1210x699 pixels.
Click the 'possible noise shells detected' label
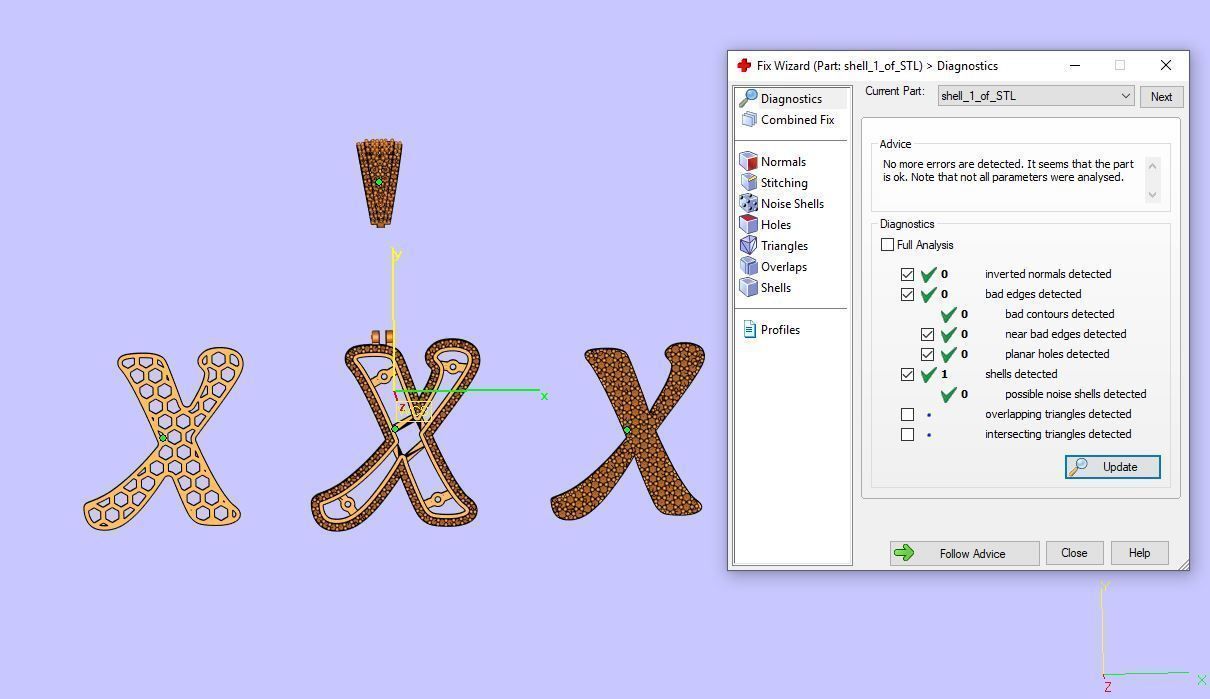click(x=1076, y=394)
